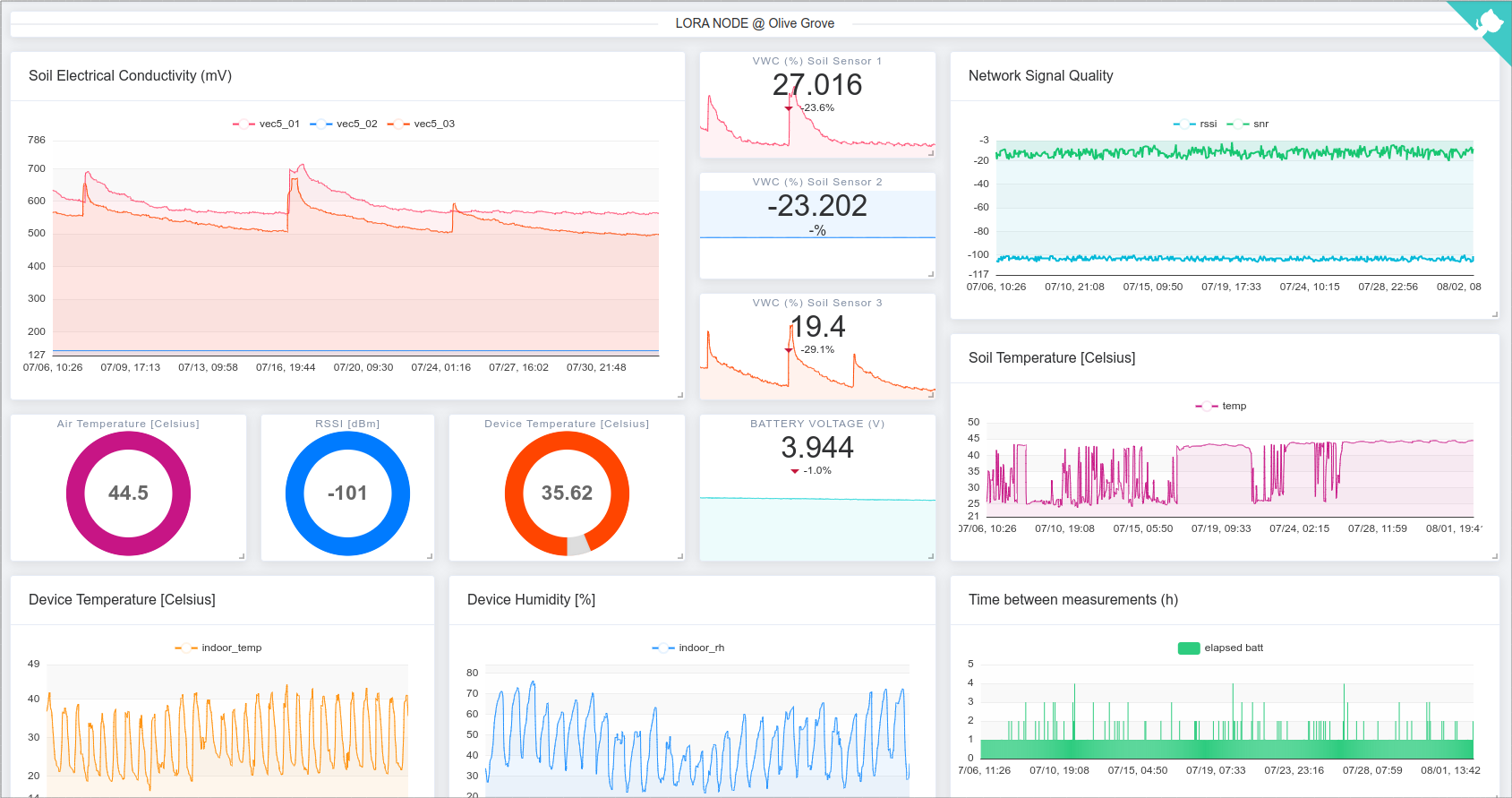Click x-axis label 07/16, 19:44 in conductivity chart
Viewport: 1512px width, 798px height.
(286, 367)
